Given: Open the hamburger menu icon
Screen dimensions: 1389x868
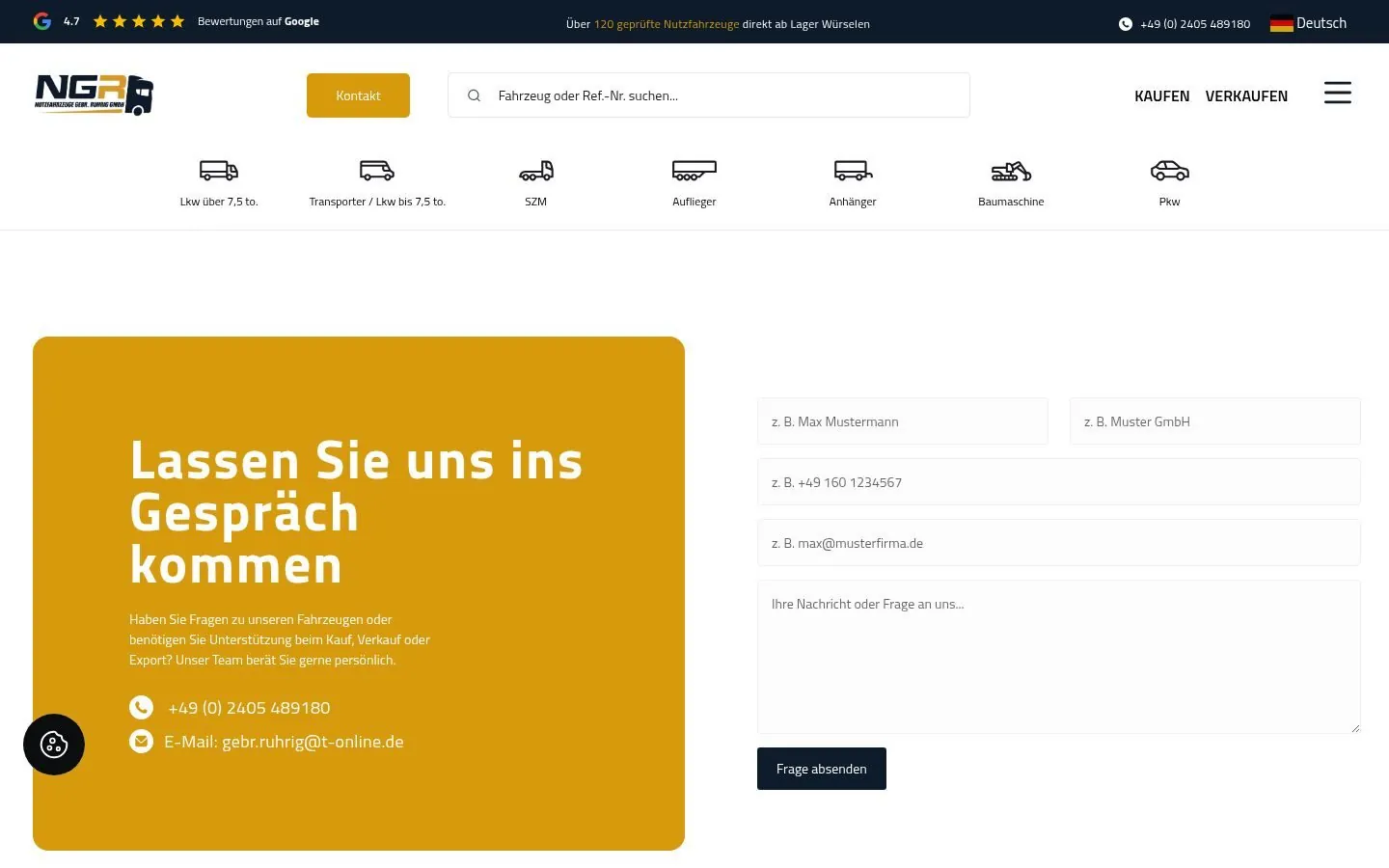Looking at the screenshot, I should pos(1337,93).
